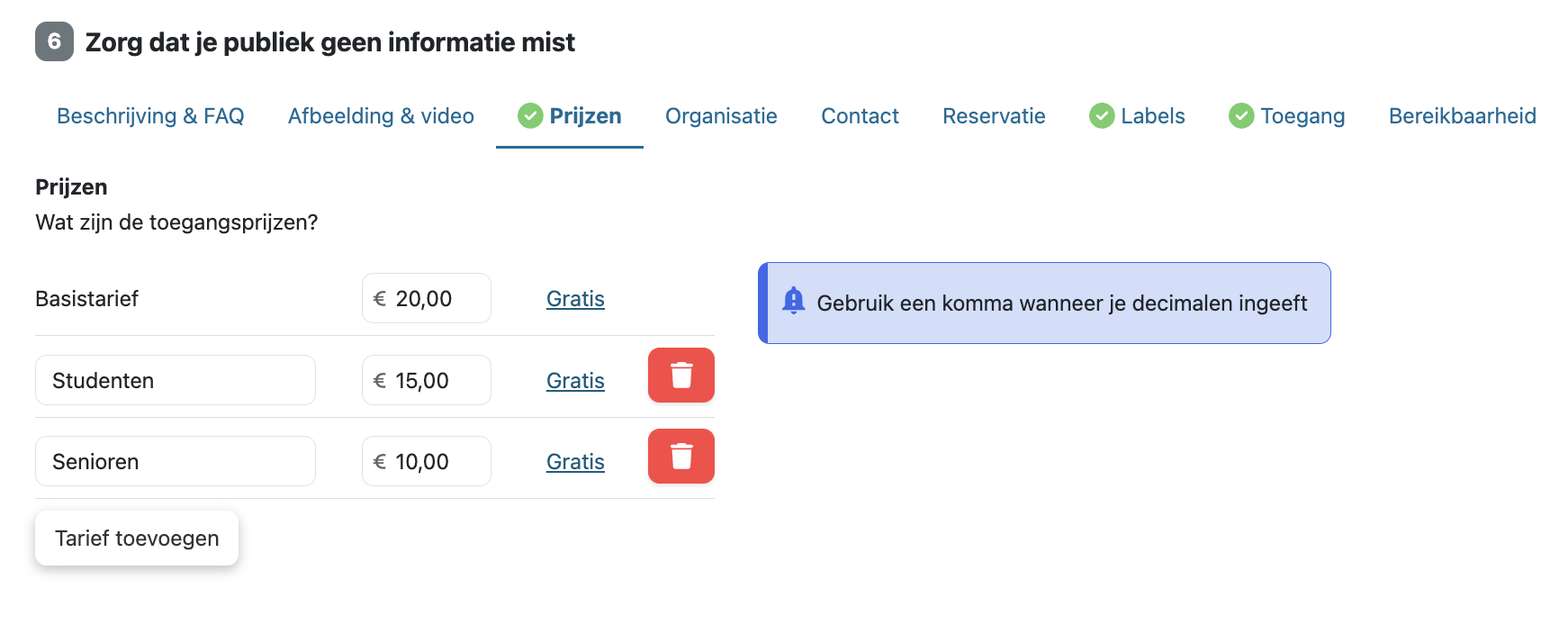Delete the Studenten rate with trash icon
1568x625 pixels.
(x=680, y=376)
